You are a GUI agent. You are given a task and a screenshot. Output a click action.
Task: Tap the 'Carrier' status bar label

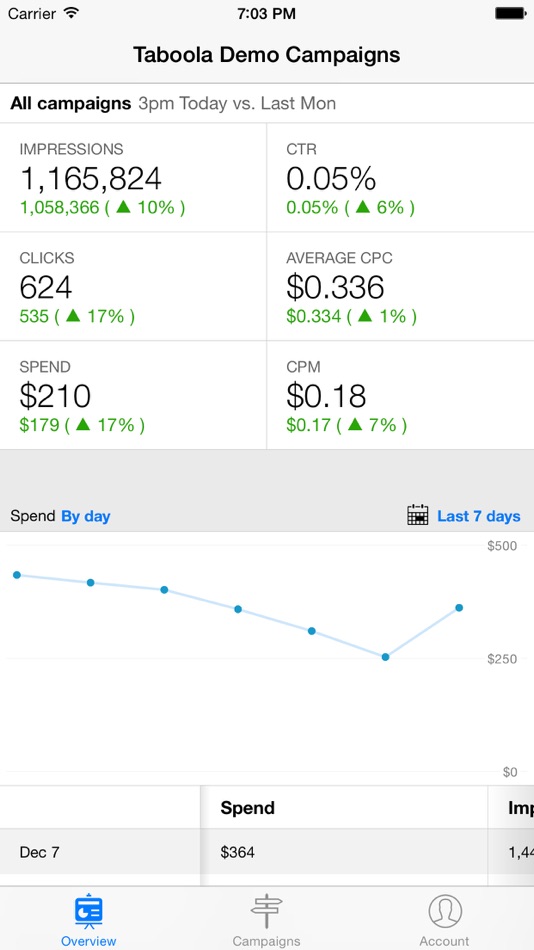(x=33, y=13)
